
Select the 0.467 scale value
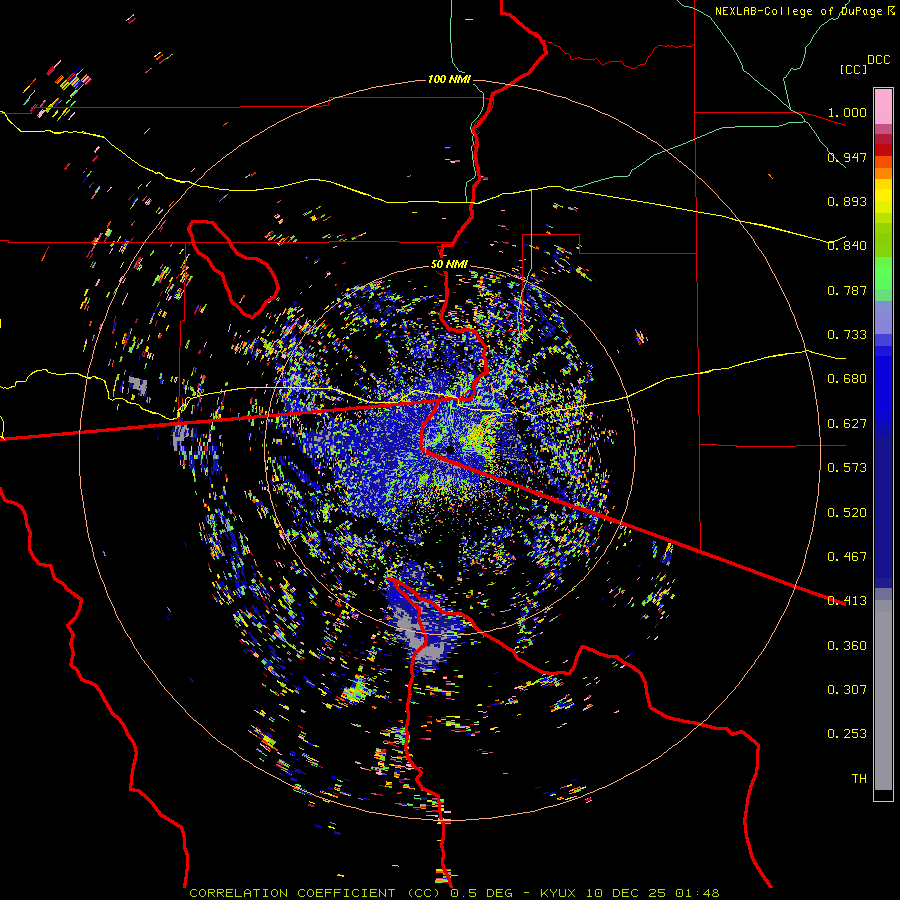pyautogui.click(x=847, y=557)
